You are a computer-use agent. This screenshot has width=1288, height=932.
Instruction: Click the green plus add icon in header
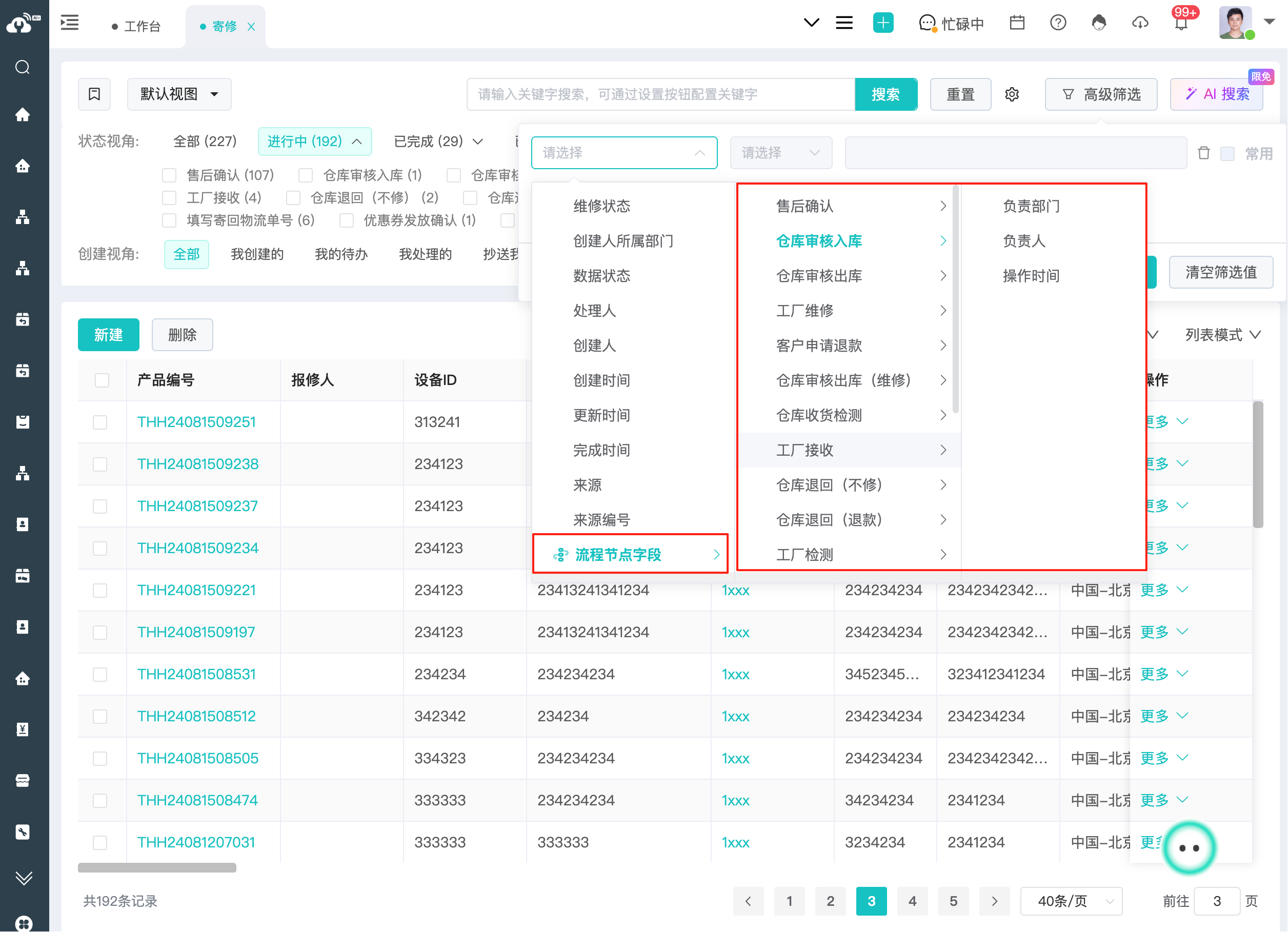point(882,23)
